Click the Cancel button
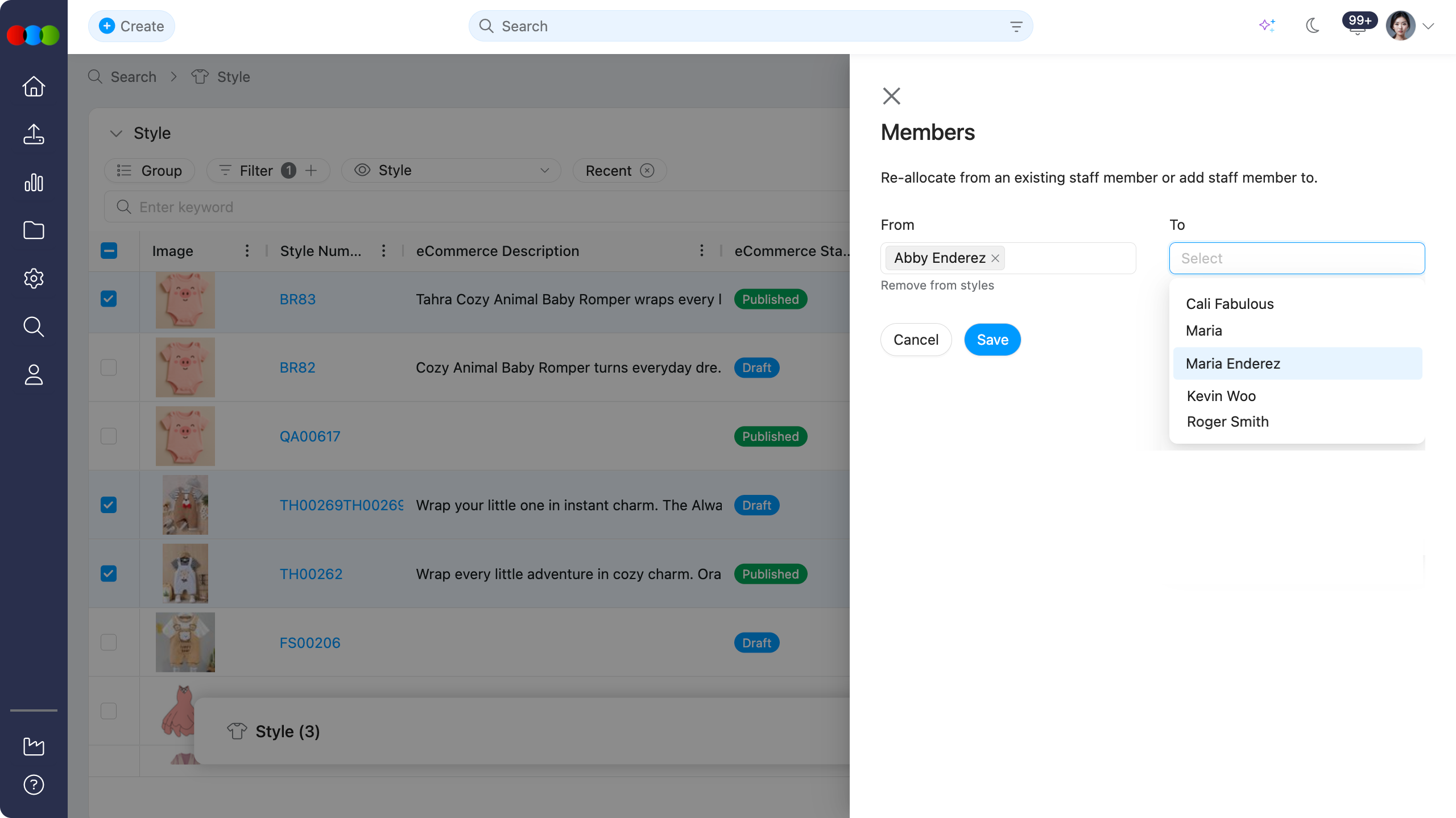 (x=916, y=340)
